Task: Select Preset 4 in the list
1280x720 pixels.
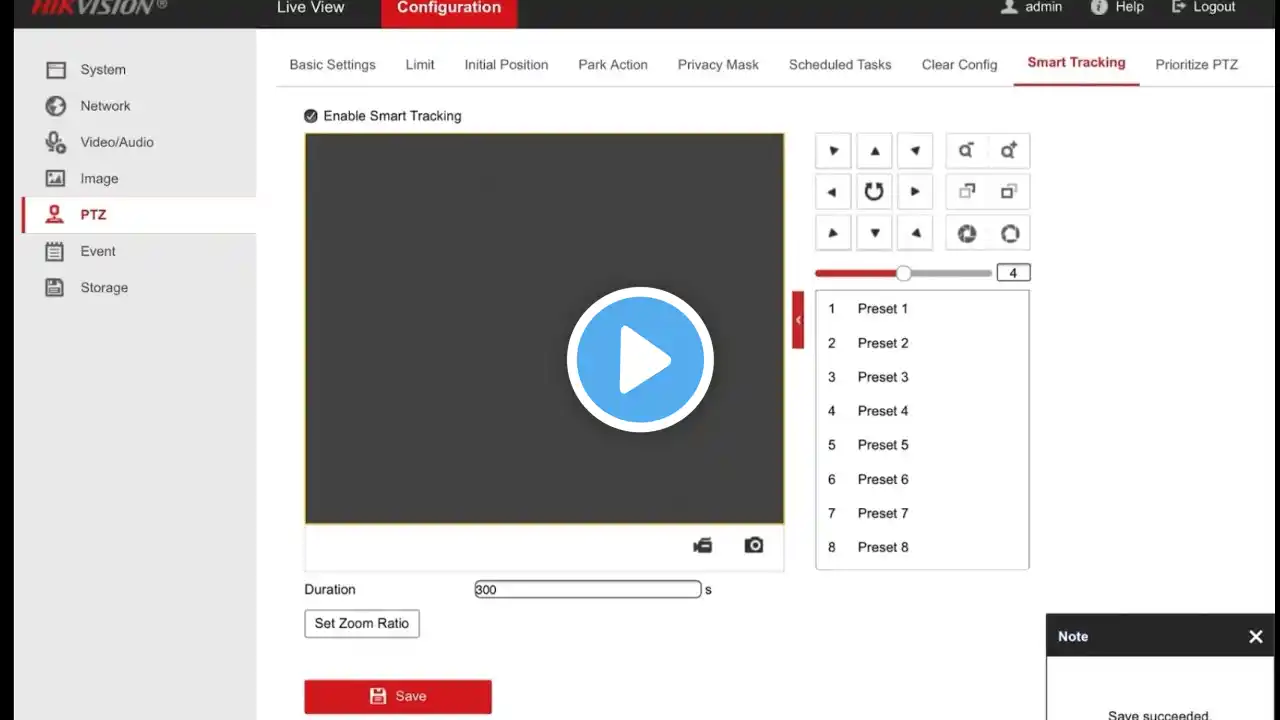Action: pos(922,411)
